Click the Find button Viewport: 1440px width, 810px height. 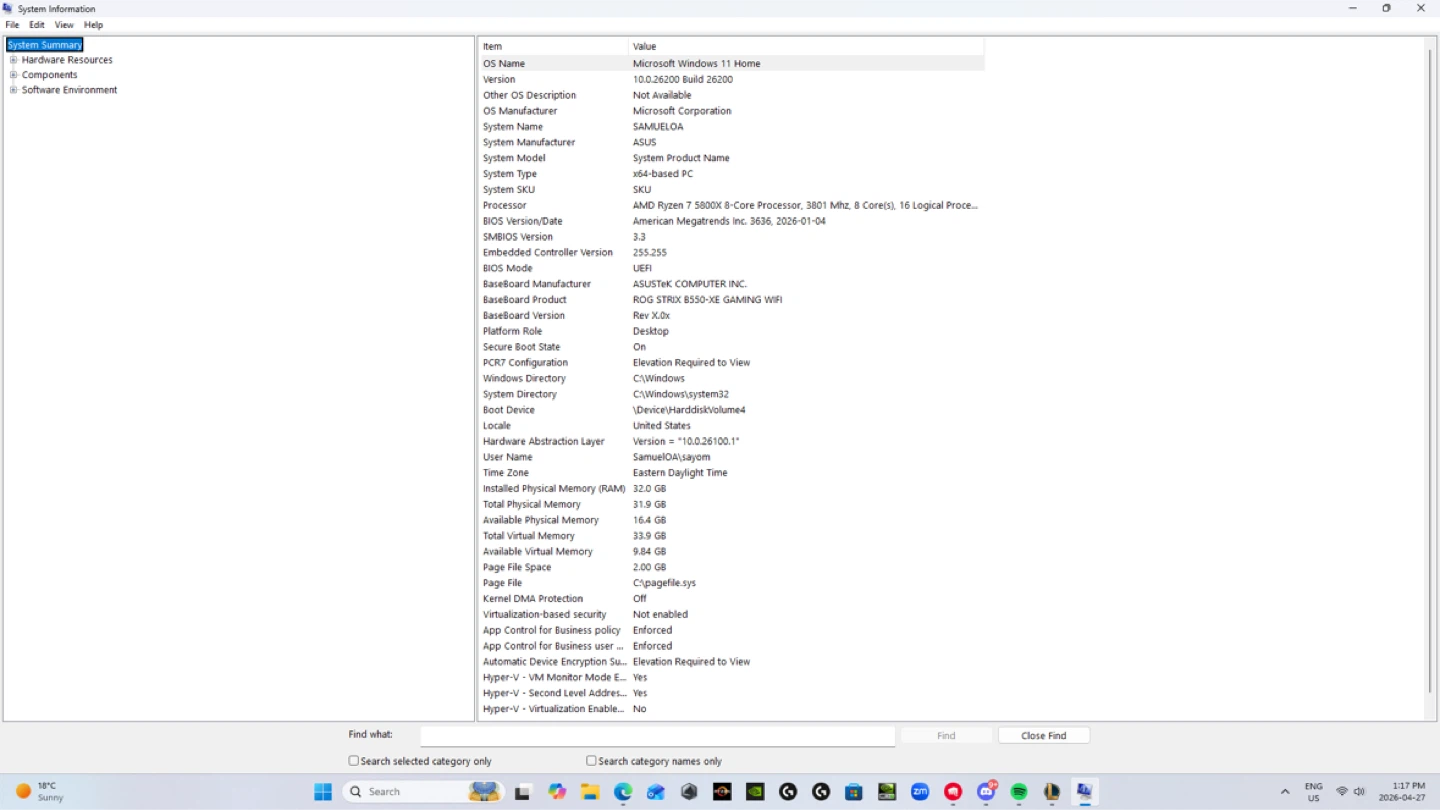tap(946, 736)
